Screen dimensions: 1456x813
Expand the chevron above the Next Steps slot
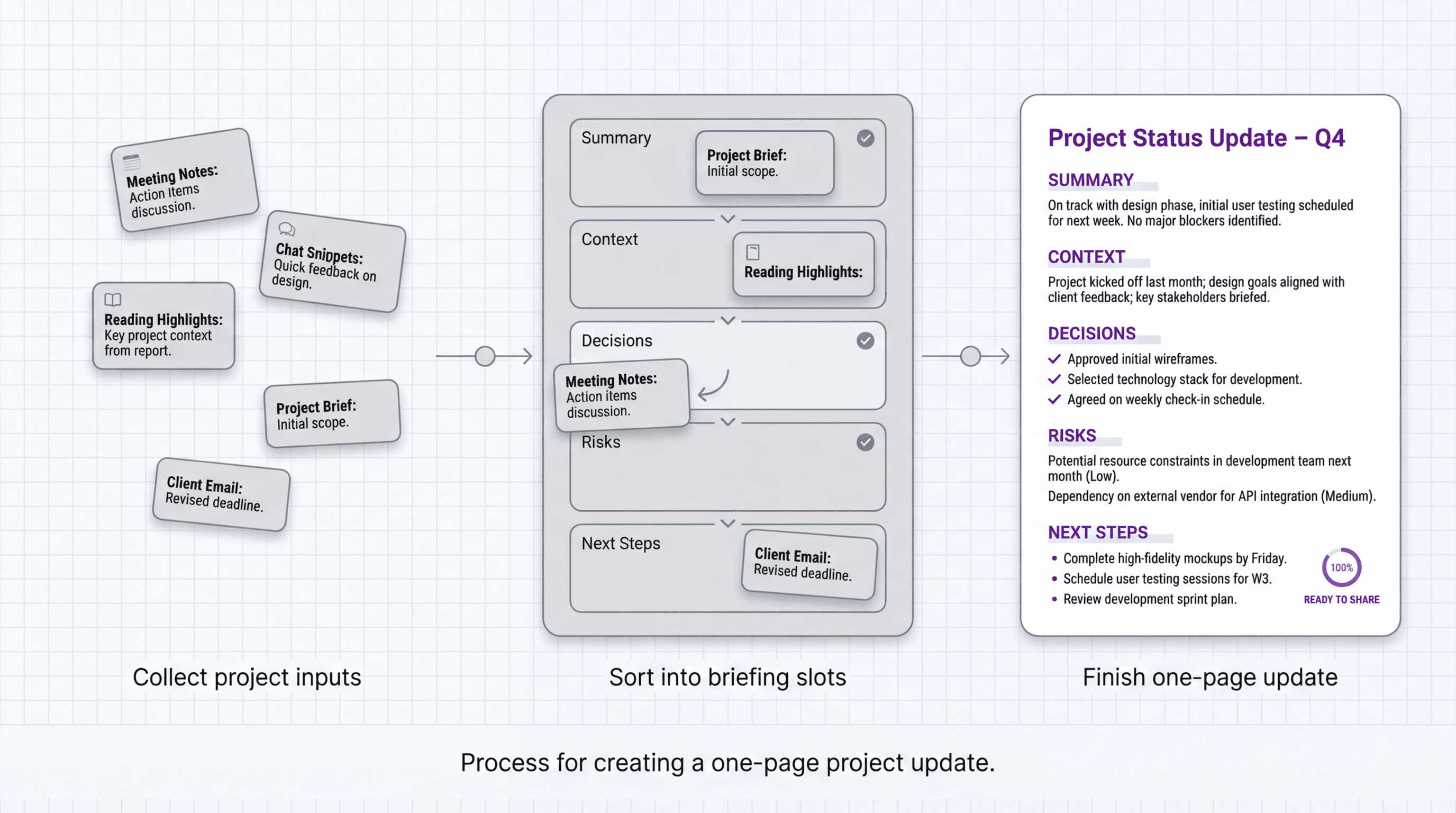tap(727, 523)
